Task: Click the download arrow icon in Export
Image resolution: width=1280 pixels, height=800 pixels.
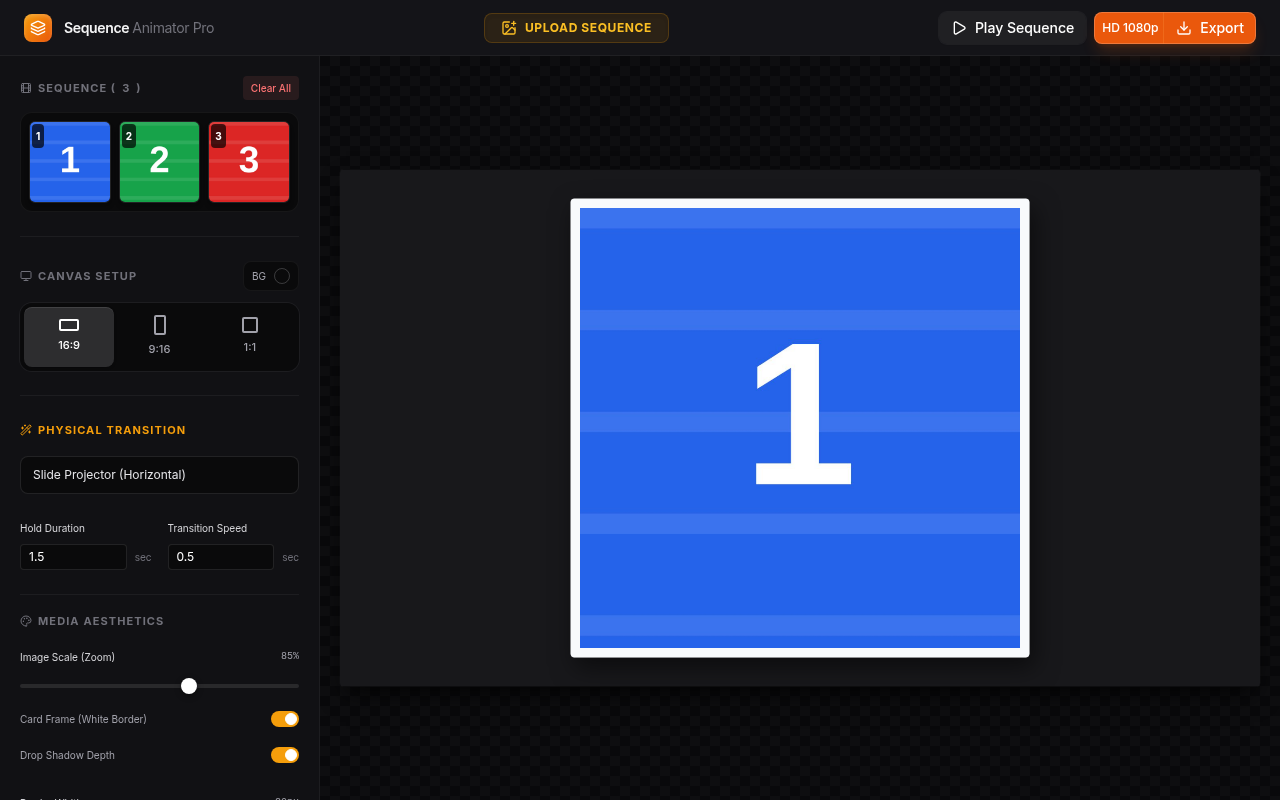Action: coord(1184,28)
